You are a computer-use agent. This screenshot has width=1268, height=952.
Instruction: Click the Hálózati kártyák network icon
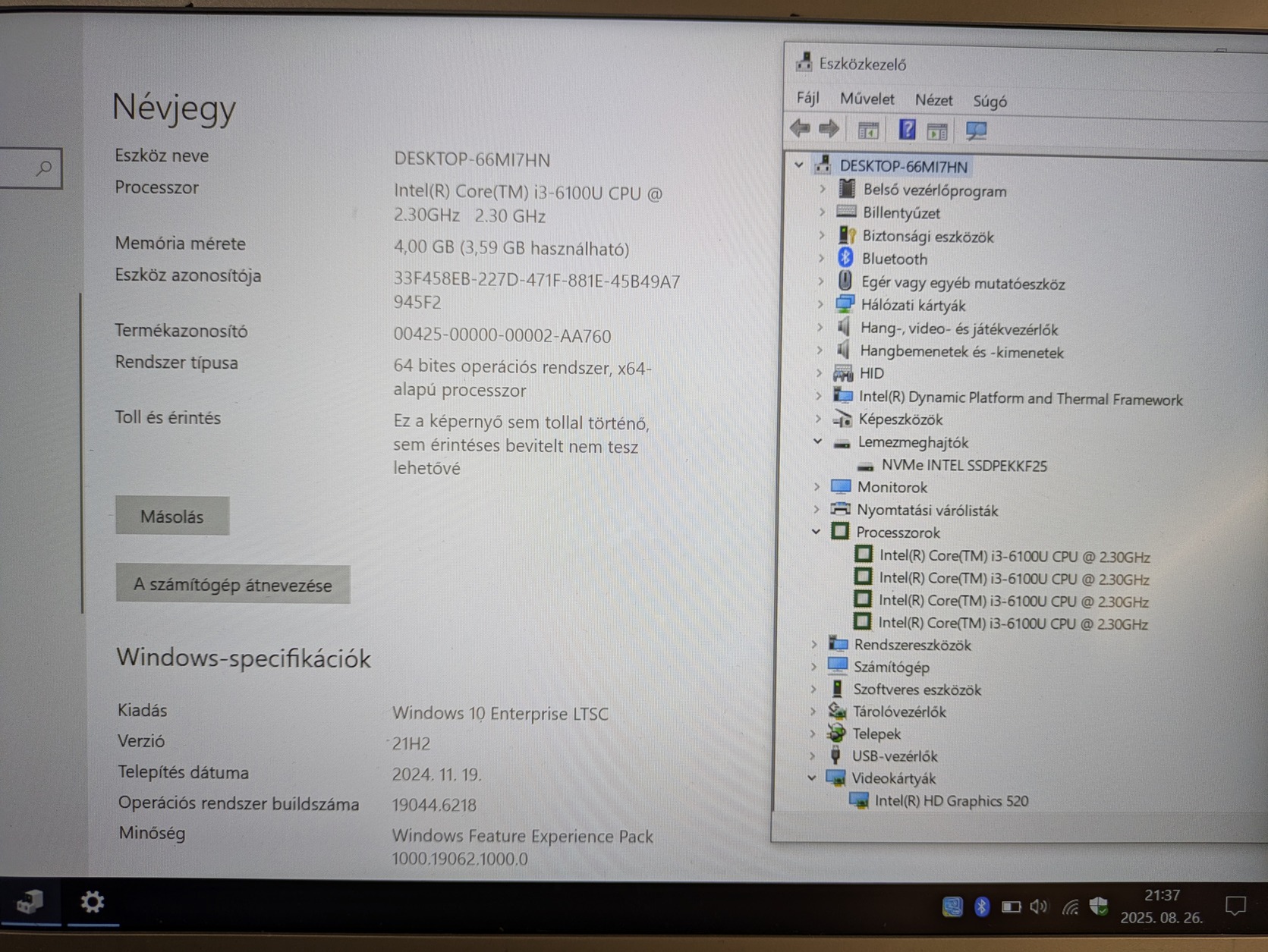845,304
